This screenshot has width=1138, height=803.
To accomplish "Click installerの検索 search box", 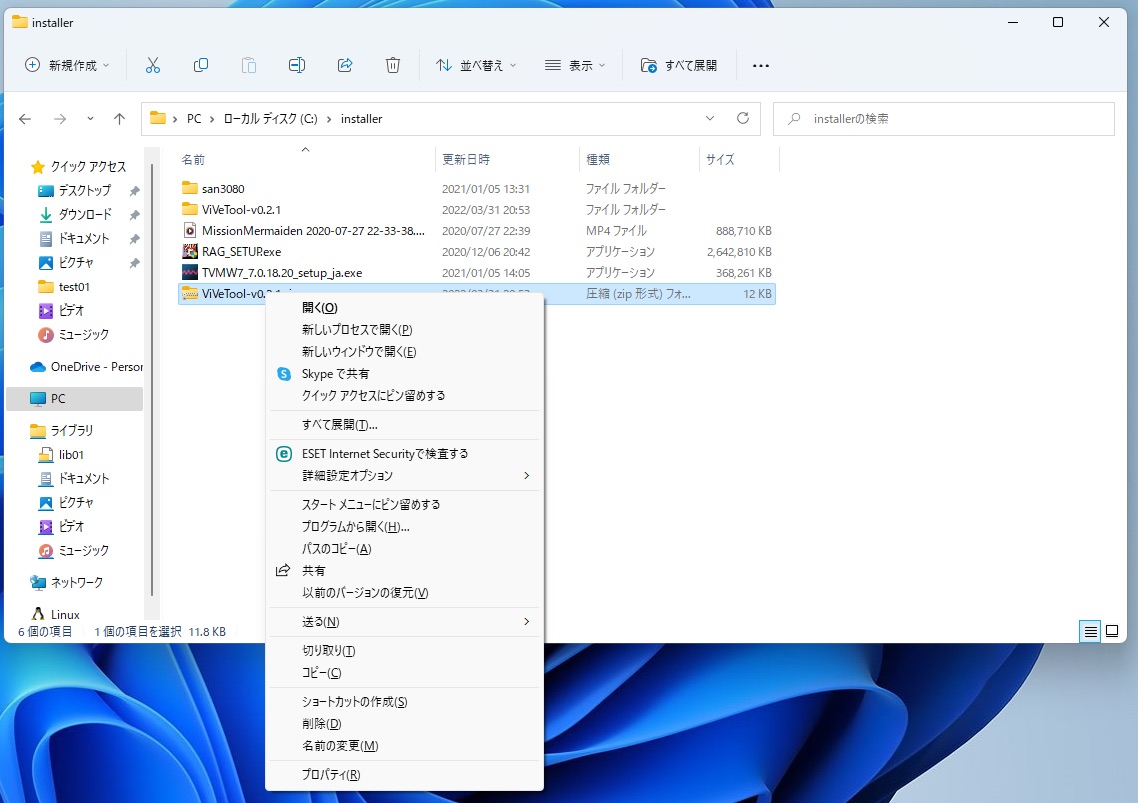I will pyautogui.click(x=943, y=118).
